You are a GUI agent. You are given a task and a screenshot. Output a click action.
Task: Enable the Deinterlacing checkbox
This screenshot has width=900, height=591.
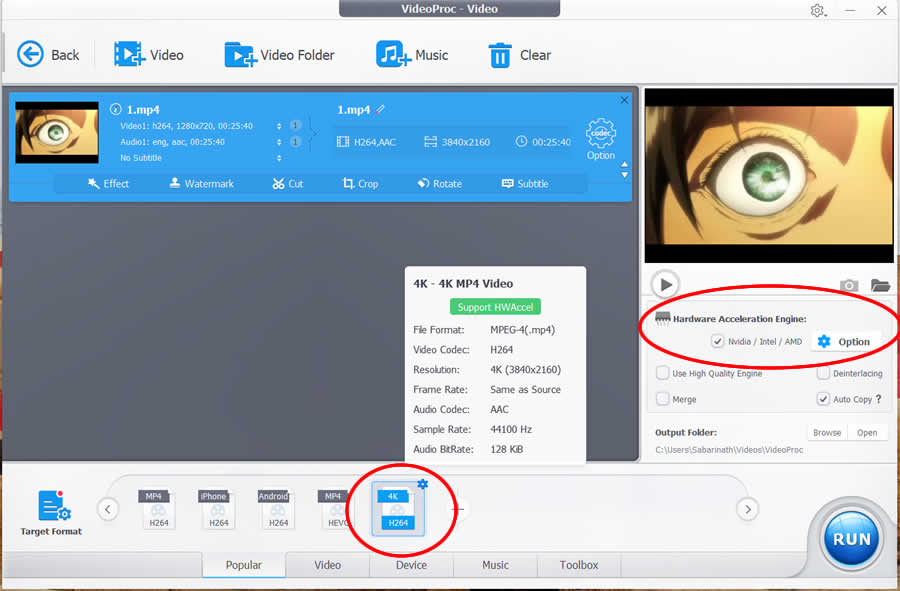click(823, 373)
